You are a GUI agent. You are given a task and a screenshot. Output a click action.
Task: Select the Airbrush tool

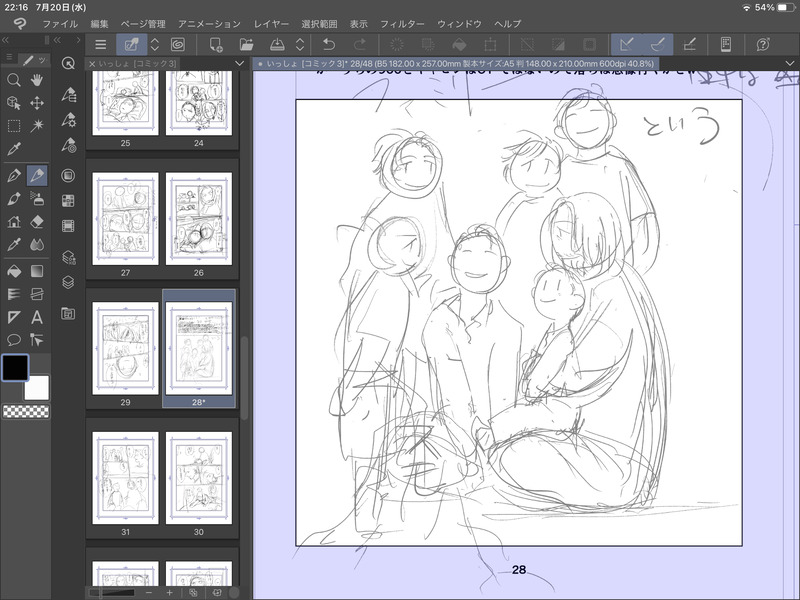coord(37,198)
